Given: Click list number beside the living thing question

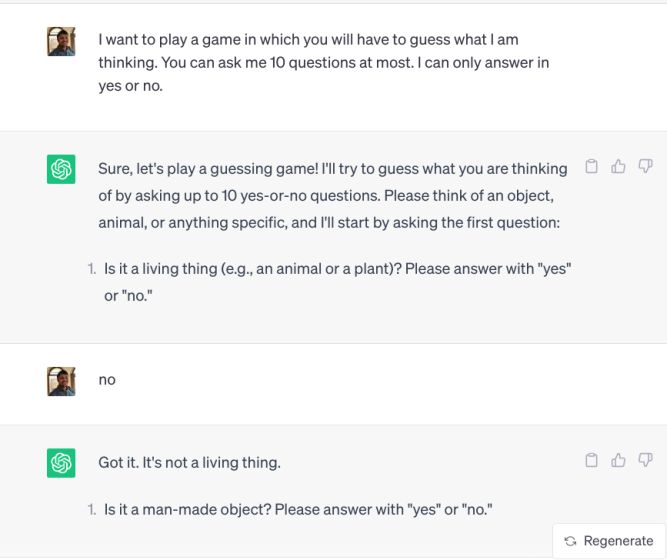Looking at the screenshot, I should pos(92,270).
